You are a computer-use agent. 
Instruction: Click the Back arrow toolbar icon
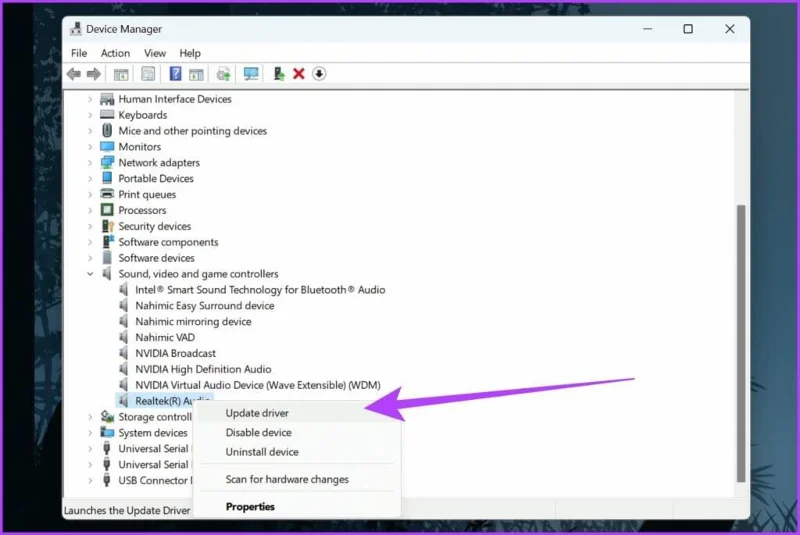tap(74, 74)
